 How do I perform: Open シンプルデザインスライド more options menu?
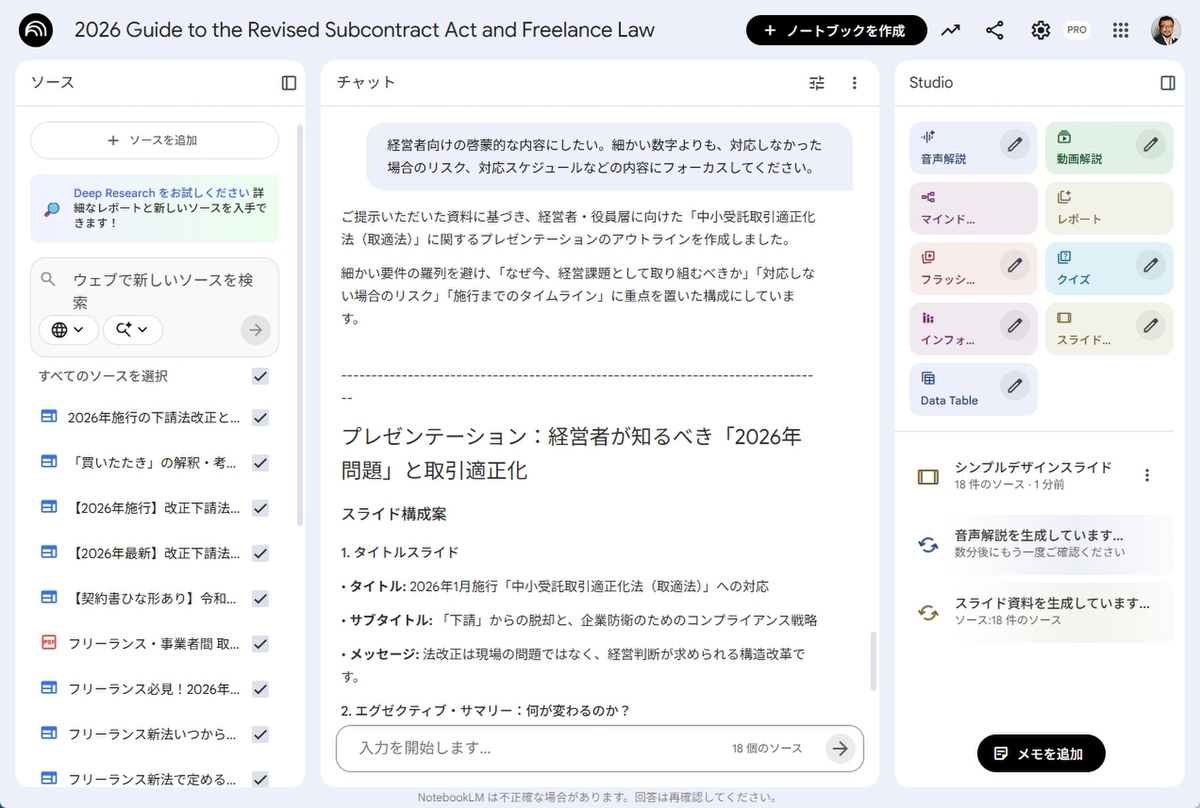(1147, 475)
